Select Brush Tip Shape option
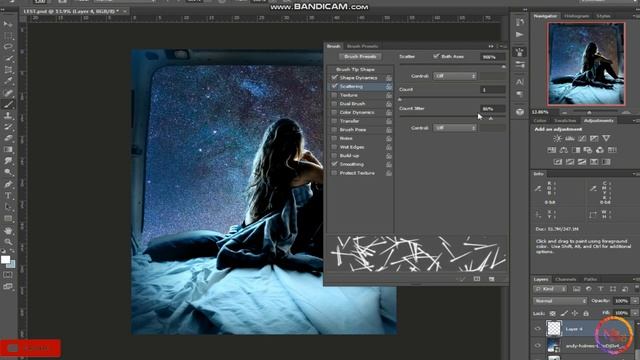This screenshot has height=360, width=640. (x=355, y=69)
